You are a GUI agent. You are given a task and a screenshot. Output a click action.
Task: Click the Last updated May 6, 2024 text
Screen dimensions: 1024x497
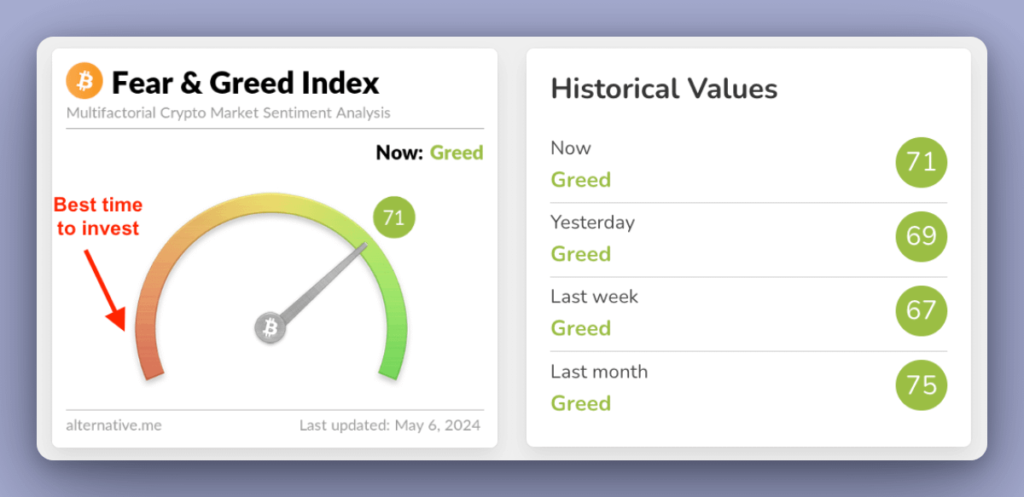click(389, 425)
